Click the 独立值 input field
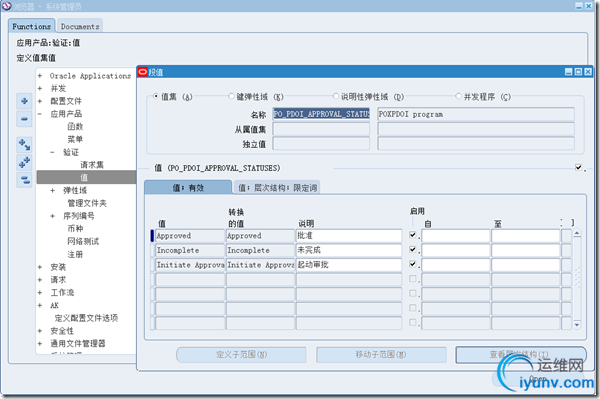Screen dimensions: 600x399 click(321, 143)
